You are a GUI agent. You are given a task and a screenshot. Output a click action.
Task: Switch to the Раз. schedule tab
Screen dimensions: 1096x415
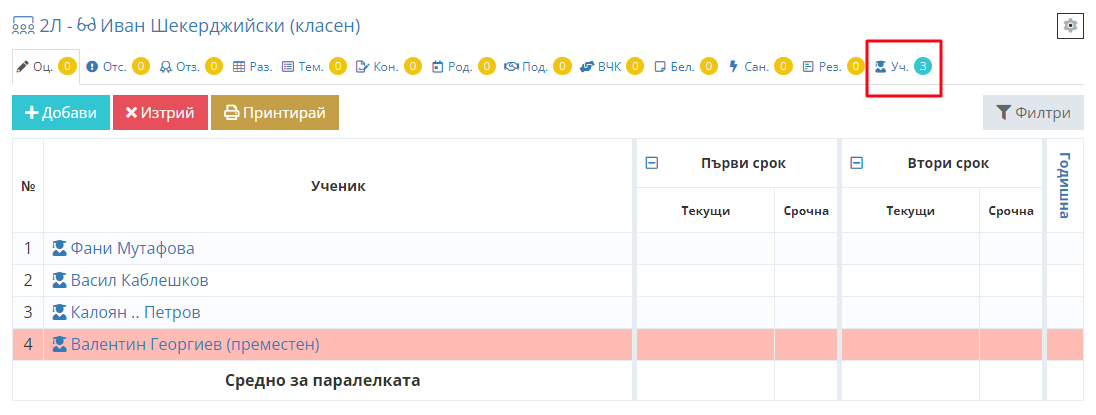click(252, 67)
